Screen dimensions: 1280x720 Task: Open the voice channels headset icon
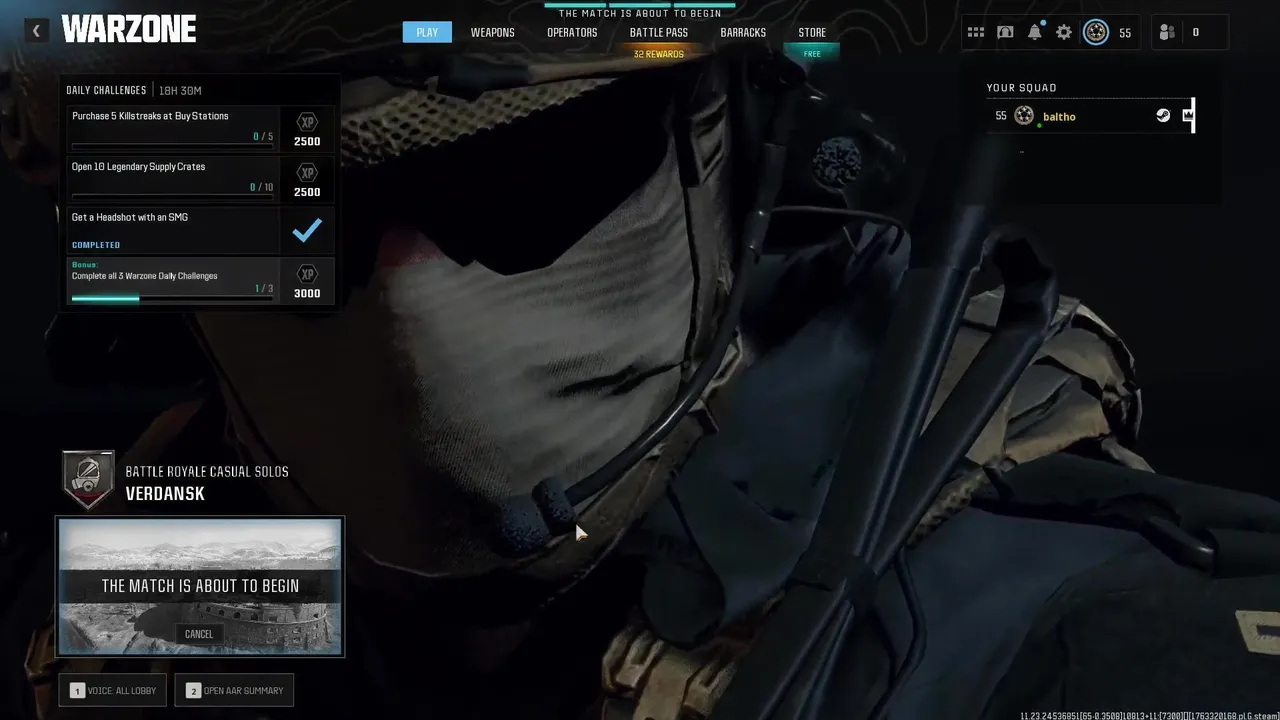(1005, 32)
